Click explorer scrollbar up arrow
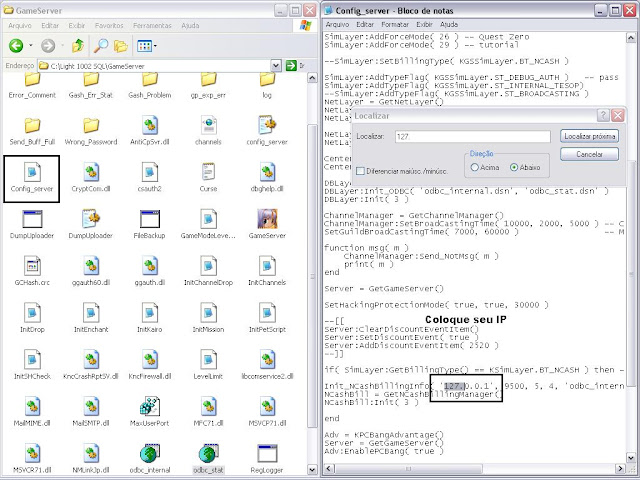This screenshot has height=480, width=640. click(312, 78)
